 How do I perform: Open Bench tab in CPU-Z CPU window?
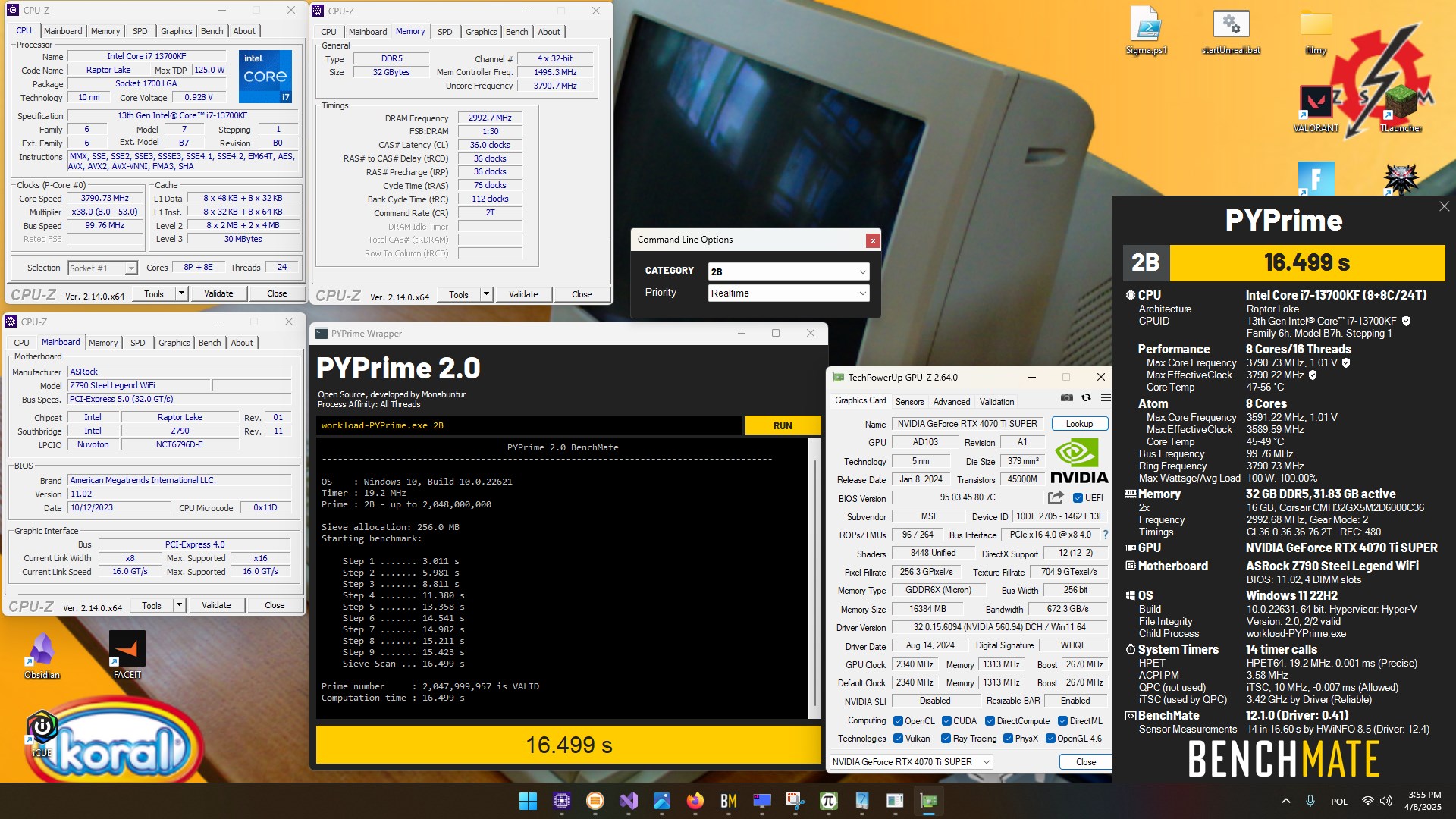click(x=212, y=31)
